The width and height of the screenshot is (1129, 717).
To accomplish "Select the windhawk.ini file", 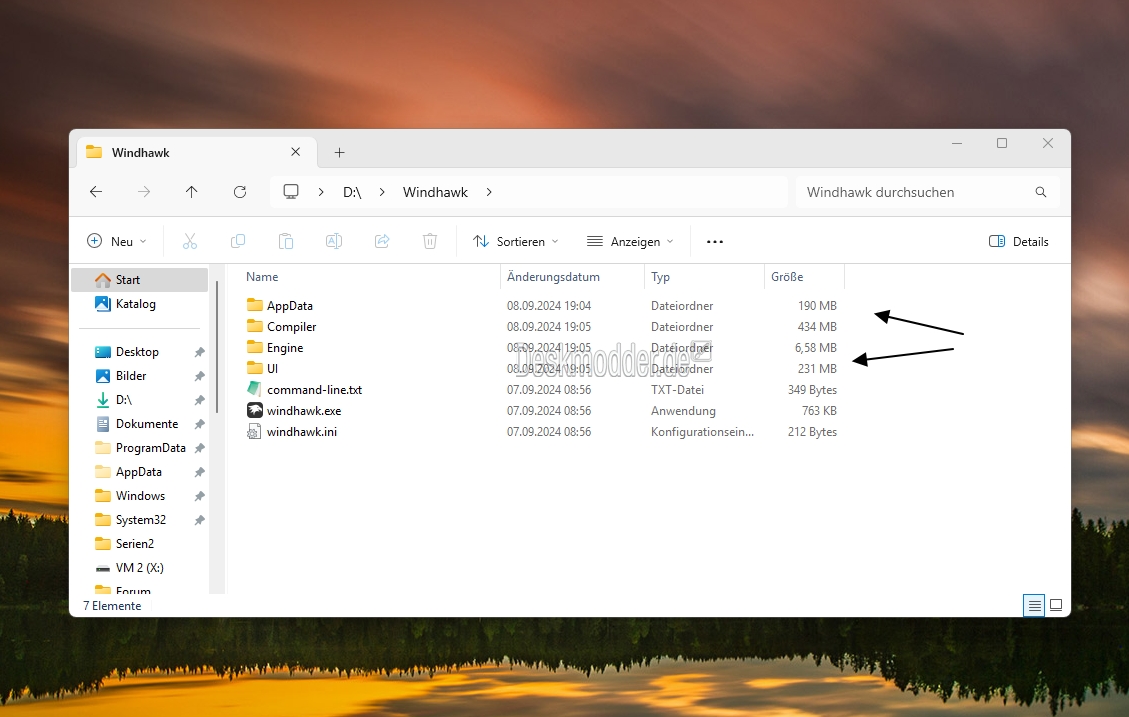I will coord(302,432).
